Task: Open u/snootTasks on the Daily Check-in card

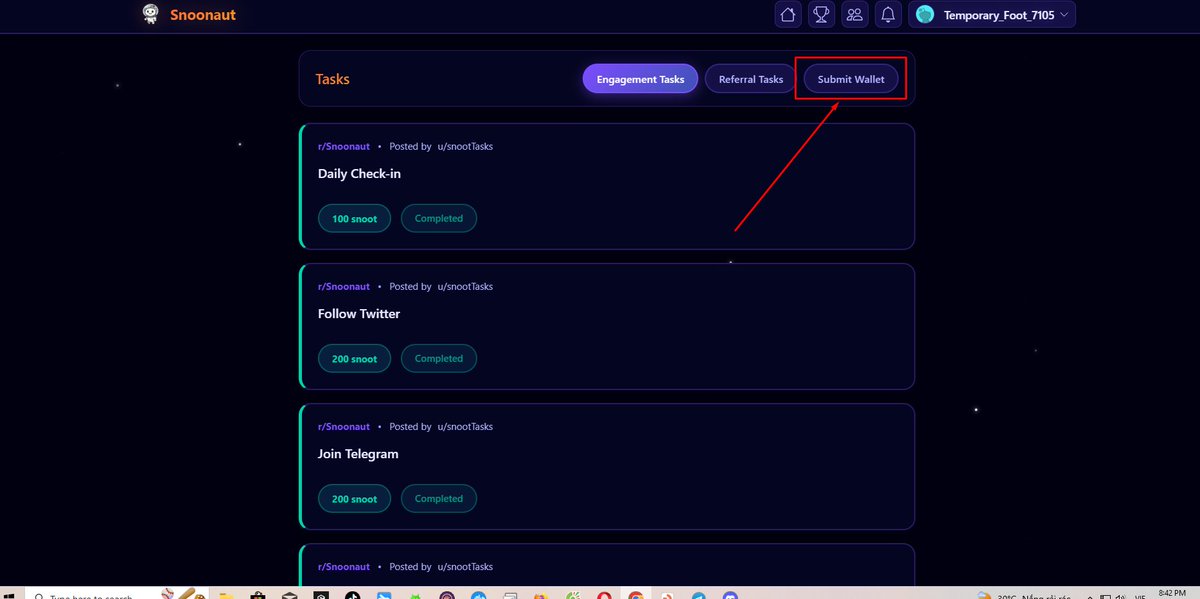Action: pos(465,146)
